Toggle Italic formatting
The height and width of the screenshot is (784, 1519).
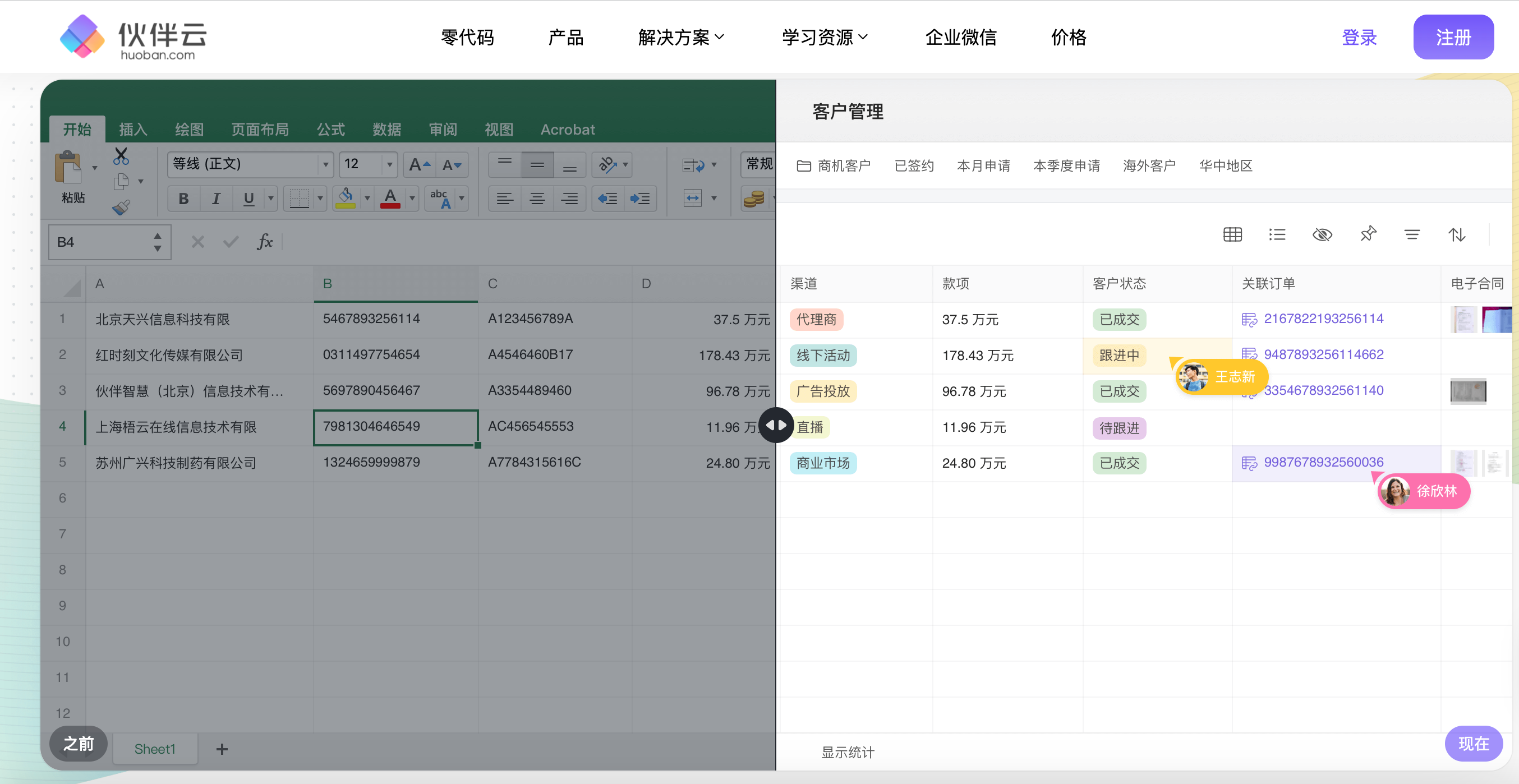point(216,199)
